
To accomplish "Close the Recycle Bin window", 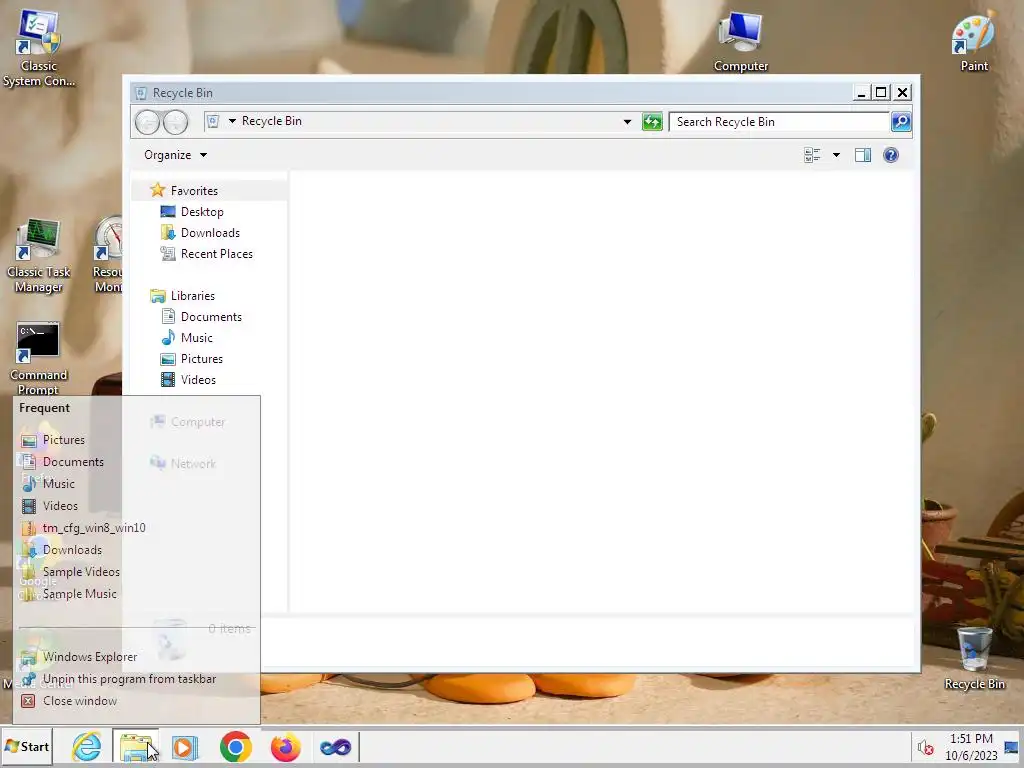I will click(x=903, y=93).
